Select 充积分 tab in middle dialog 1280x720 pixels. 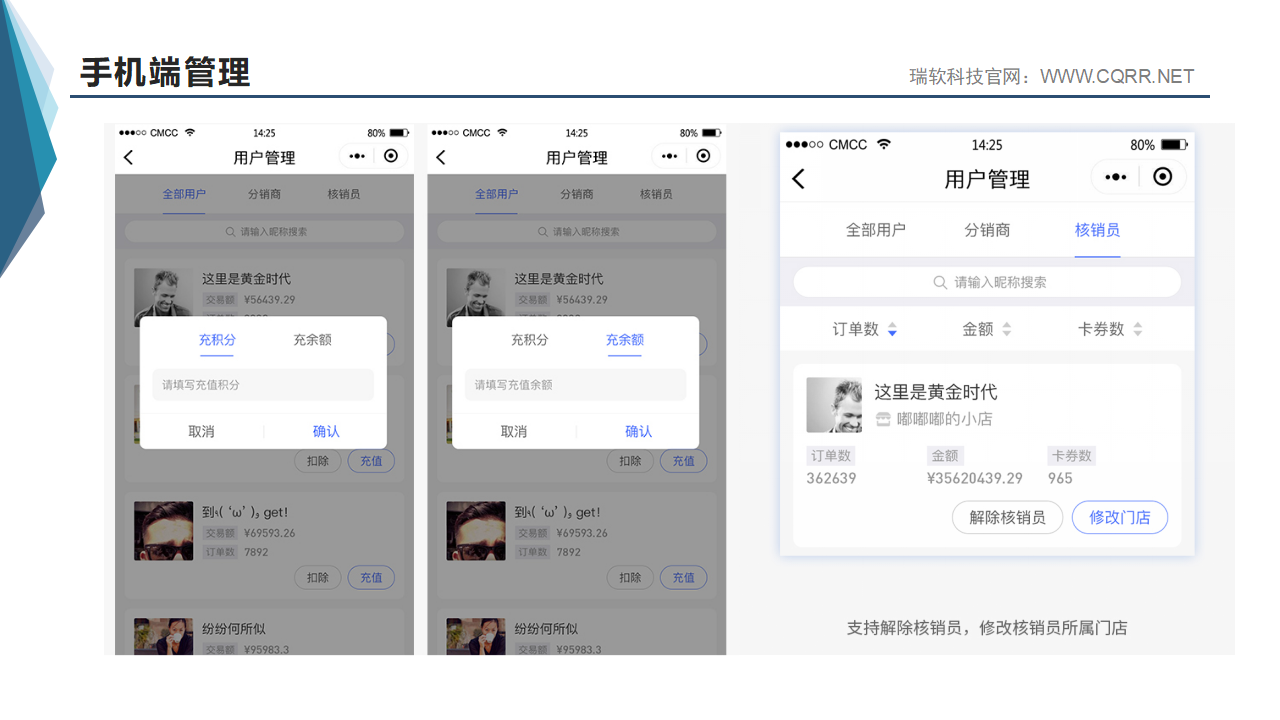click(x=530, y=340)
